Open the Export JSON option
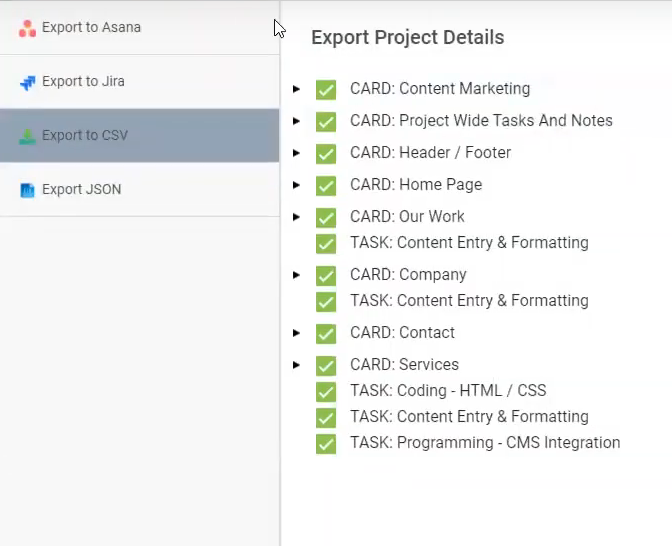This screenshot has height=546, width=672. (140, 189)
